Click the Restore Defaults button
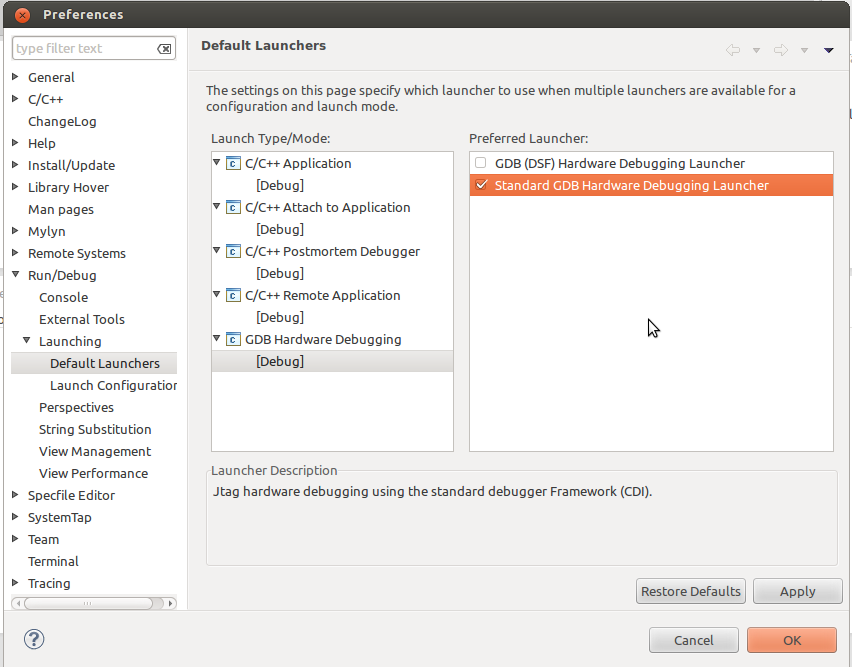The width and height of the screenshot is (852, 667). click(691, 592)
